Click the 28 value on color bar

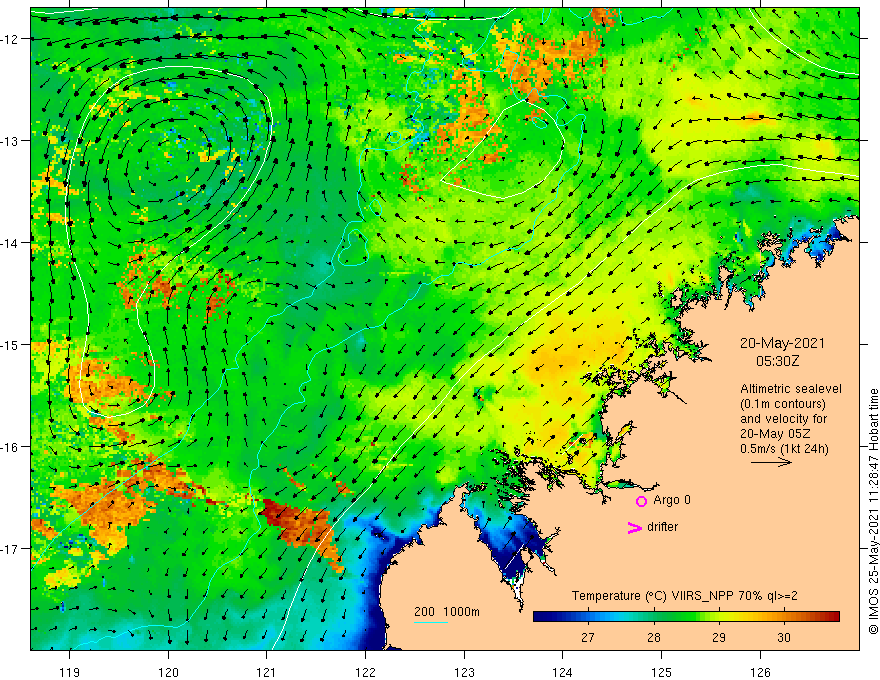(653, 637)
